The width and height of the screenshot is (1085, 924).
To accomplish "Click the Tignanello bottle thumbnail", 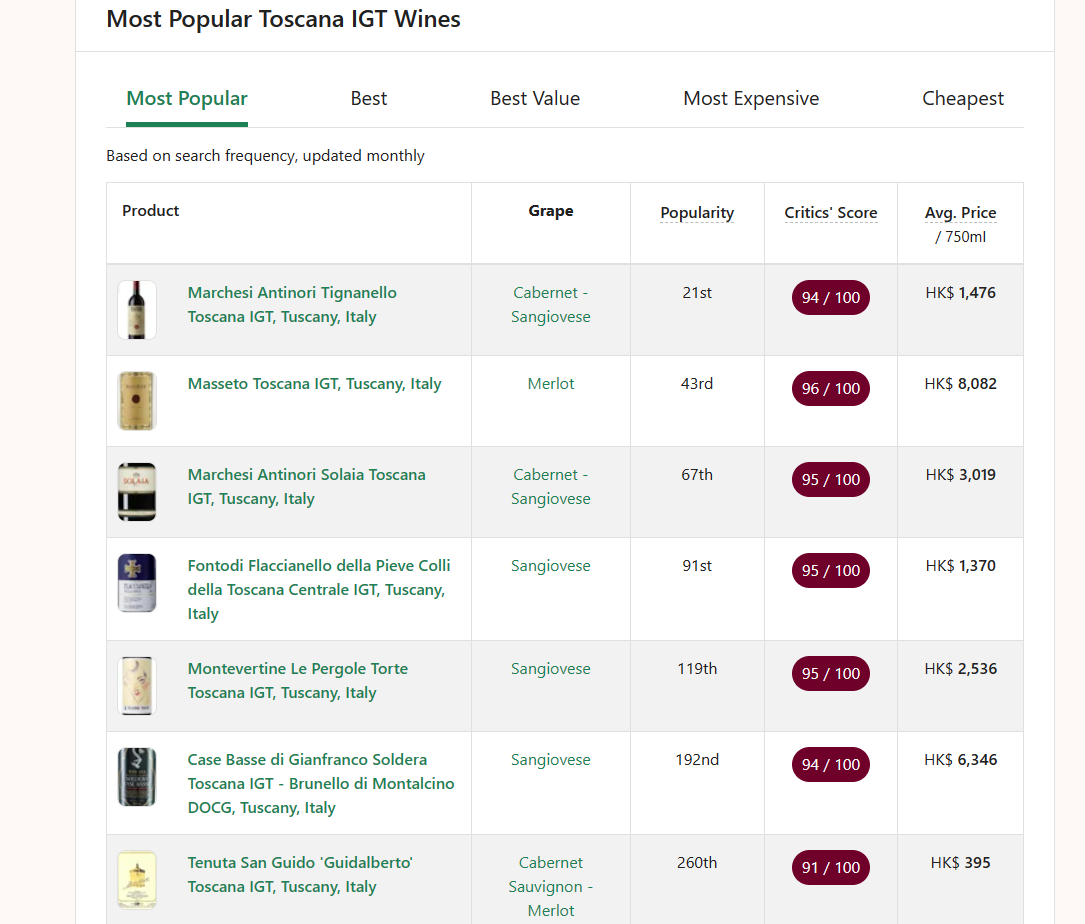I will [x=137, y=310].
